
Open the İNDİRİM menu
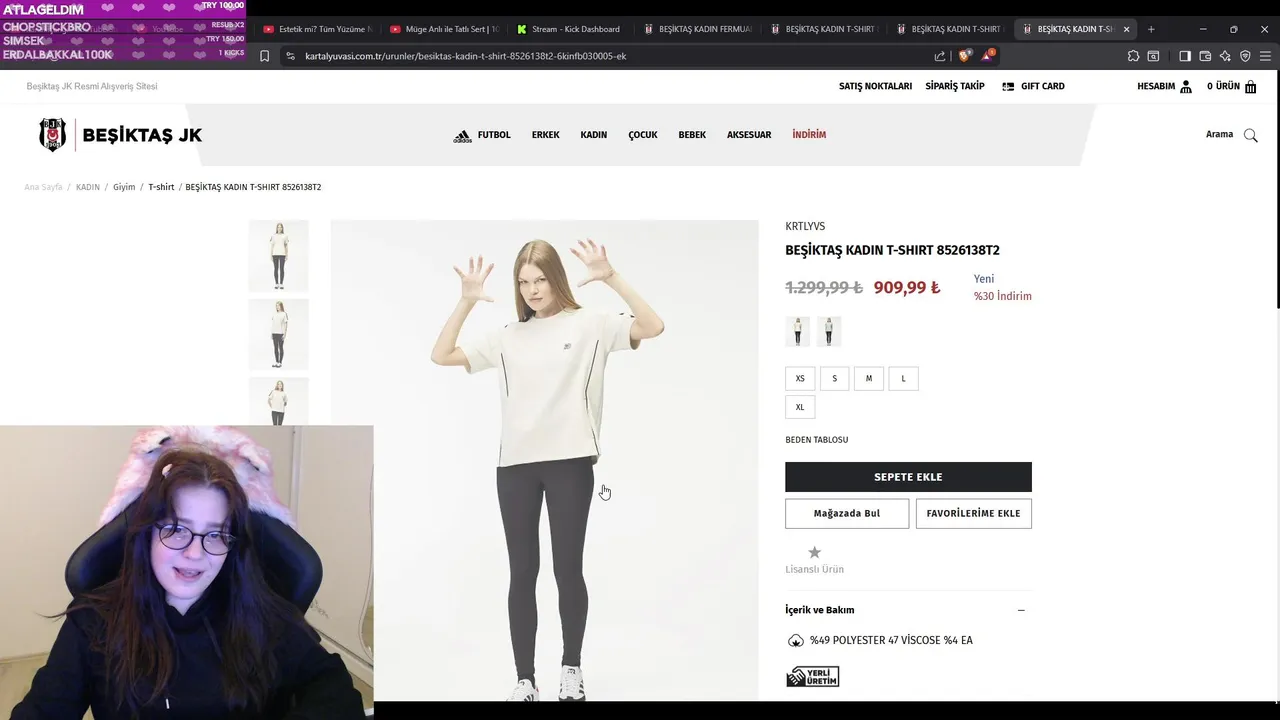809,135
